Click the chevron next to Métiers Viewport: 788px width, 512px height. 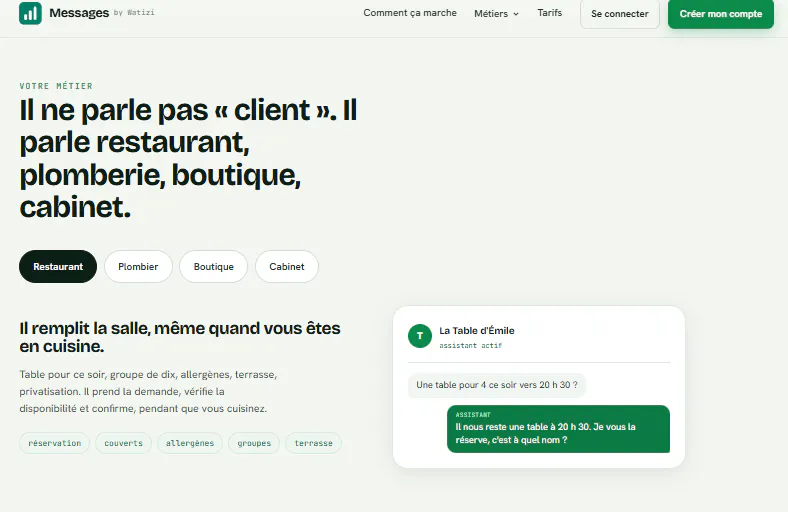516,14
